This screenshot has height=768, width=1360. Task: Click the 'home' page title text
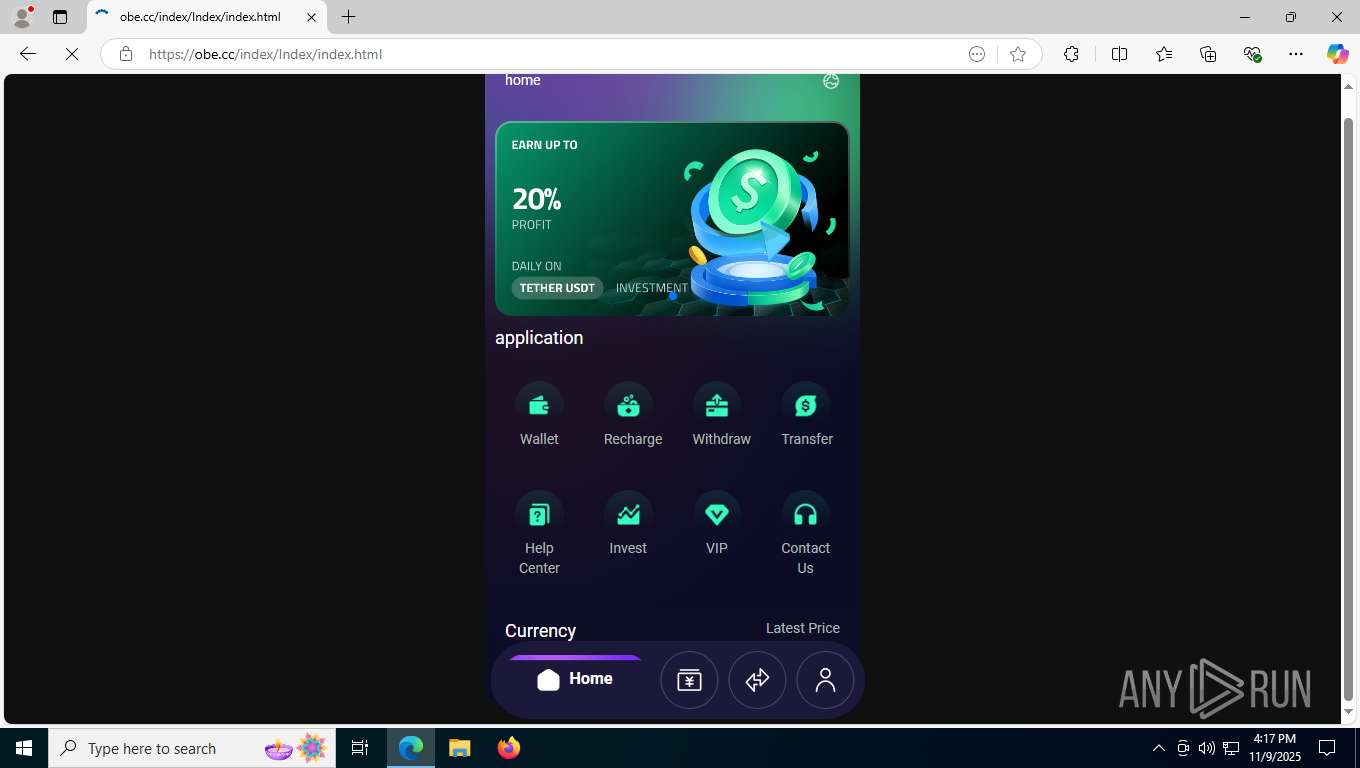coord(522,80)
